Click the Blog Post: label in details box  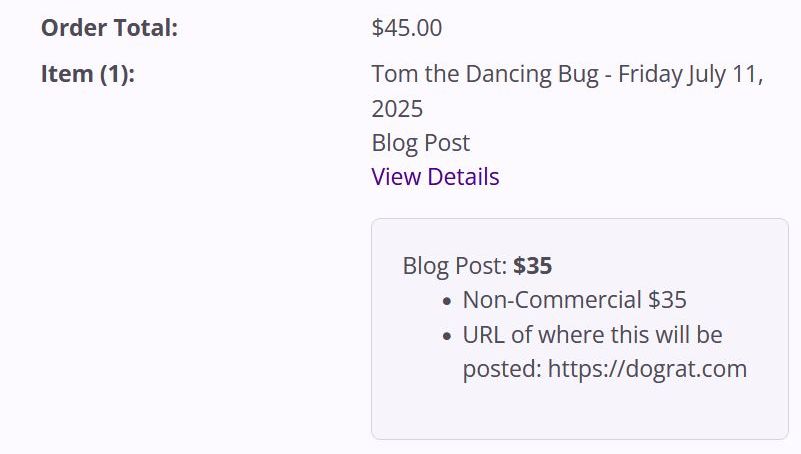pos(455,266)
